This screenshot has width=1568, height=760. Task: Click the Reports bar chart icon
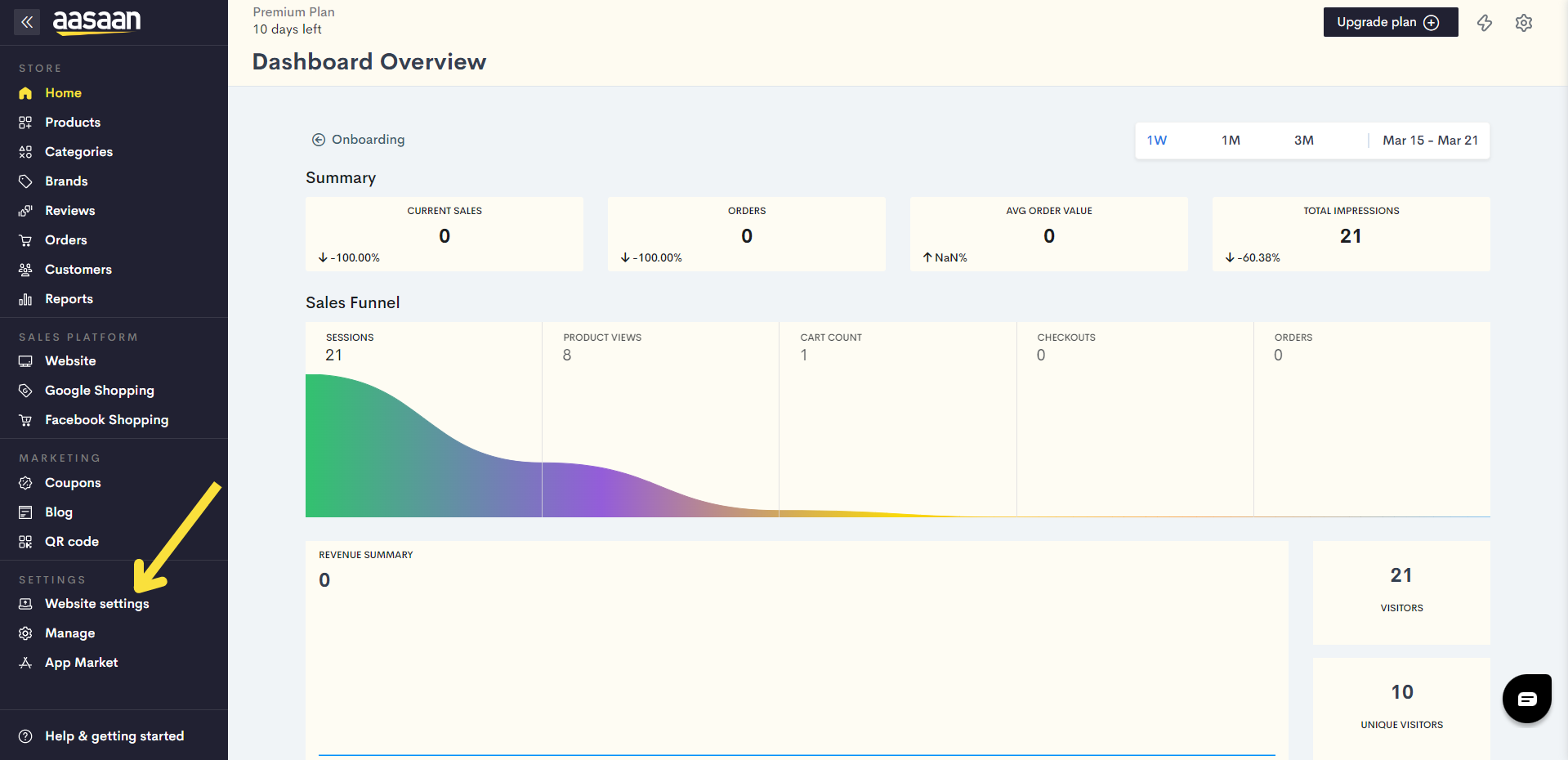(25, 299)
